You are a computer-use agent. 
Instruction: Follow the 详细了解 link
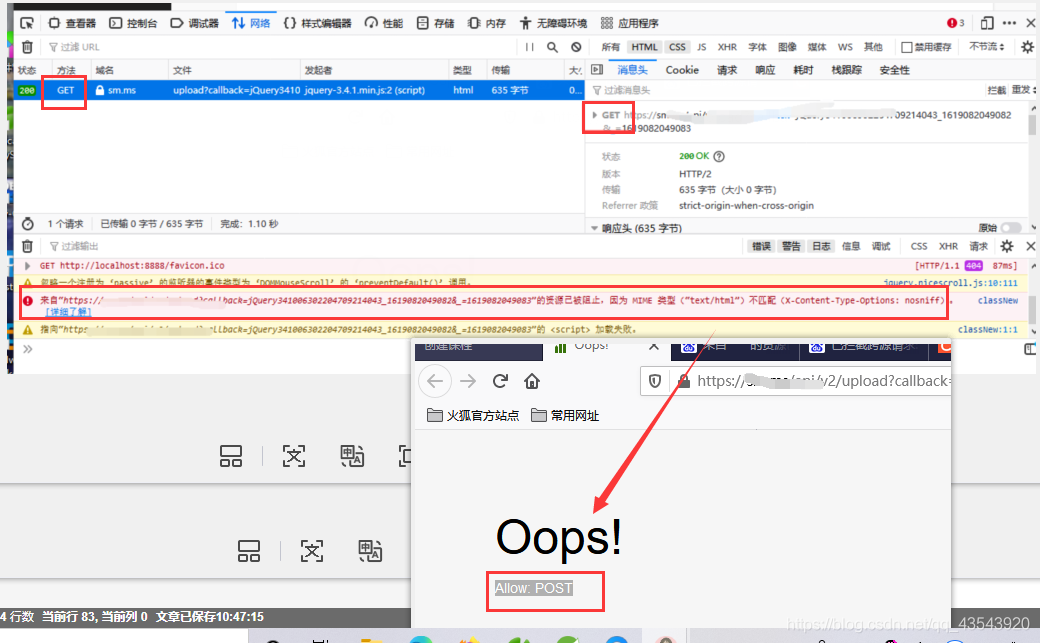coord(68,312)
